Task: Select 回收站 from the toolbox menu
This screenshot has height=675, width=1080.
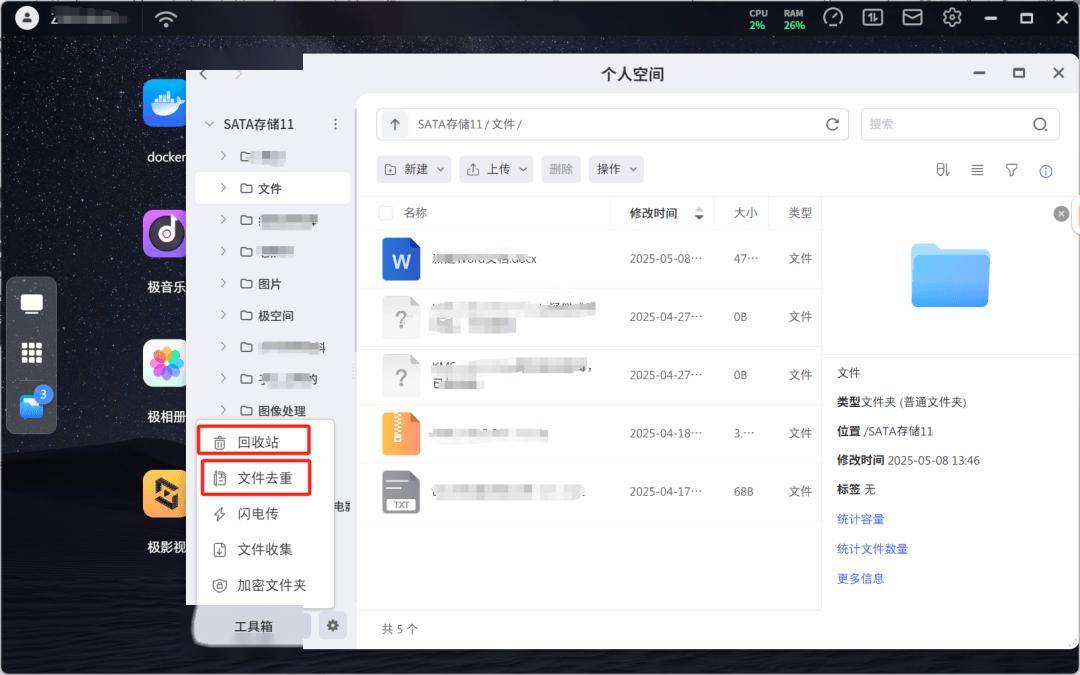Action: (254, 442)
